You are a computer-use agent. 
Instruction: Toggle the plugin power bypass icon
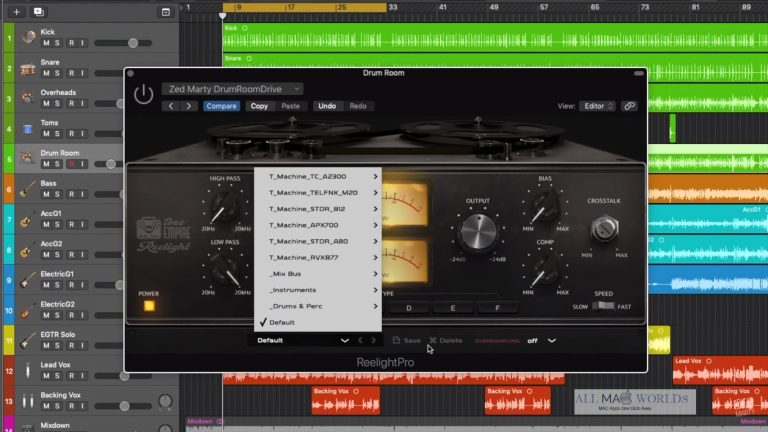point(144,94)
